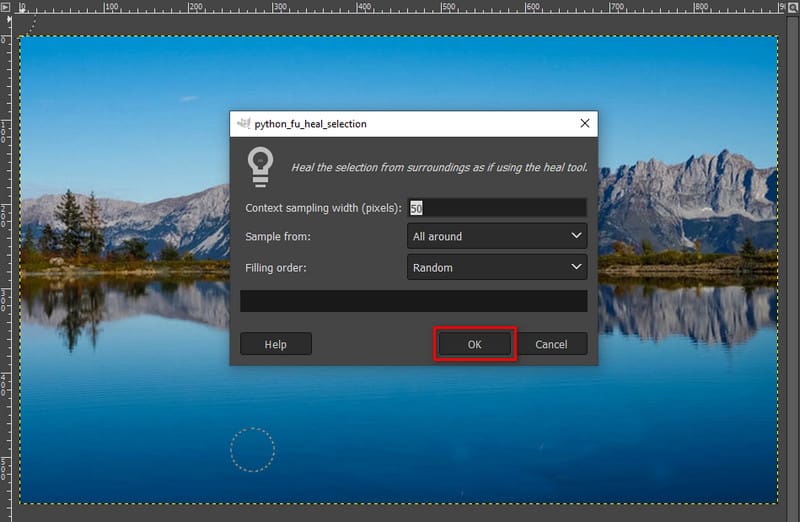This screenshot has height=522, width=800.
Task: Open Help for heal selection
Action: [x=276, y=344]
